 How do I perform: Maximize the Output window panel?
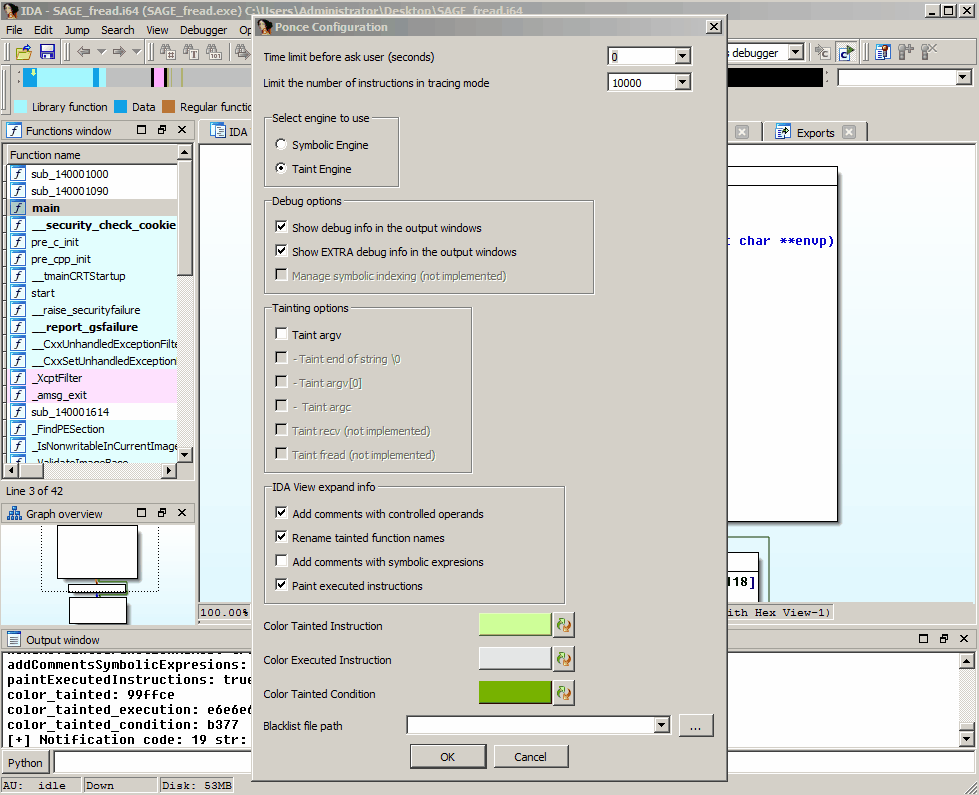point(923,638)
